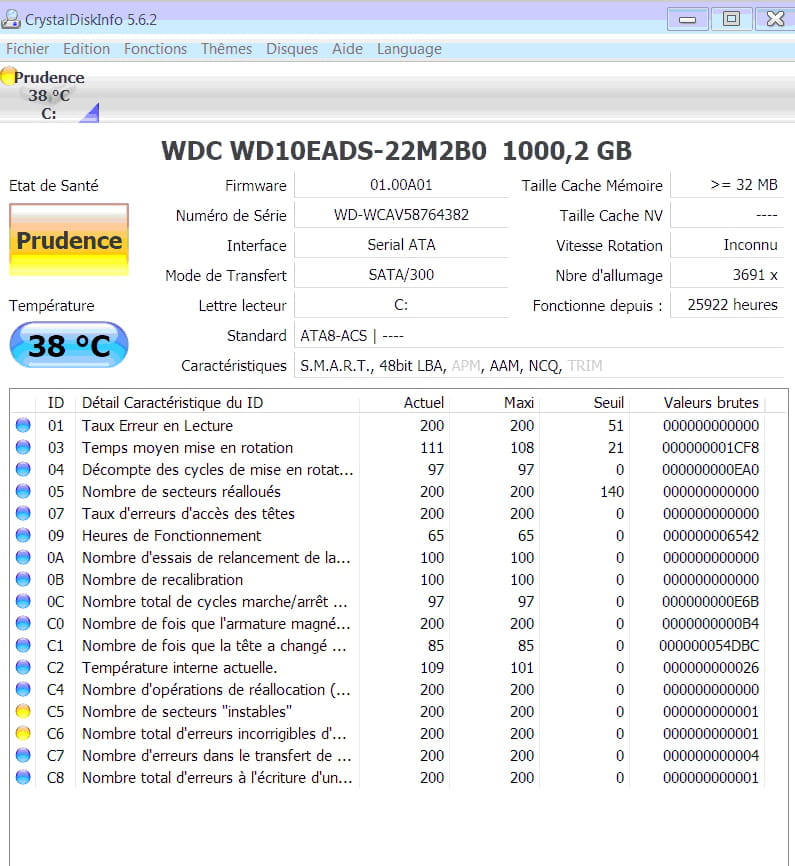Click the 38 °C temperature indicator button
The image size is (795, 866).
pyautogui.click(x=69, y=345)
